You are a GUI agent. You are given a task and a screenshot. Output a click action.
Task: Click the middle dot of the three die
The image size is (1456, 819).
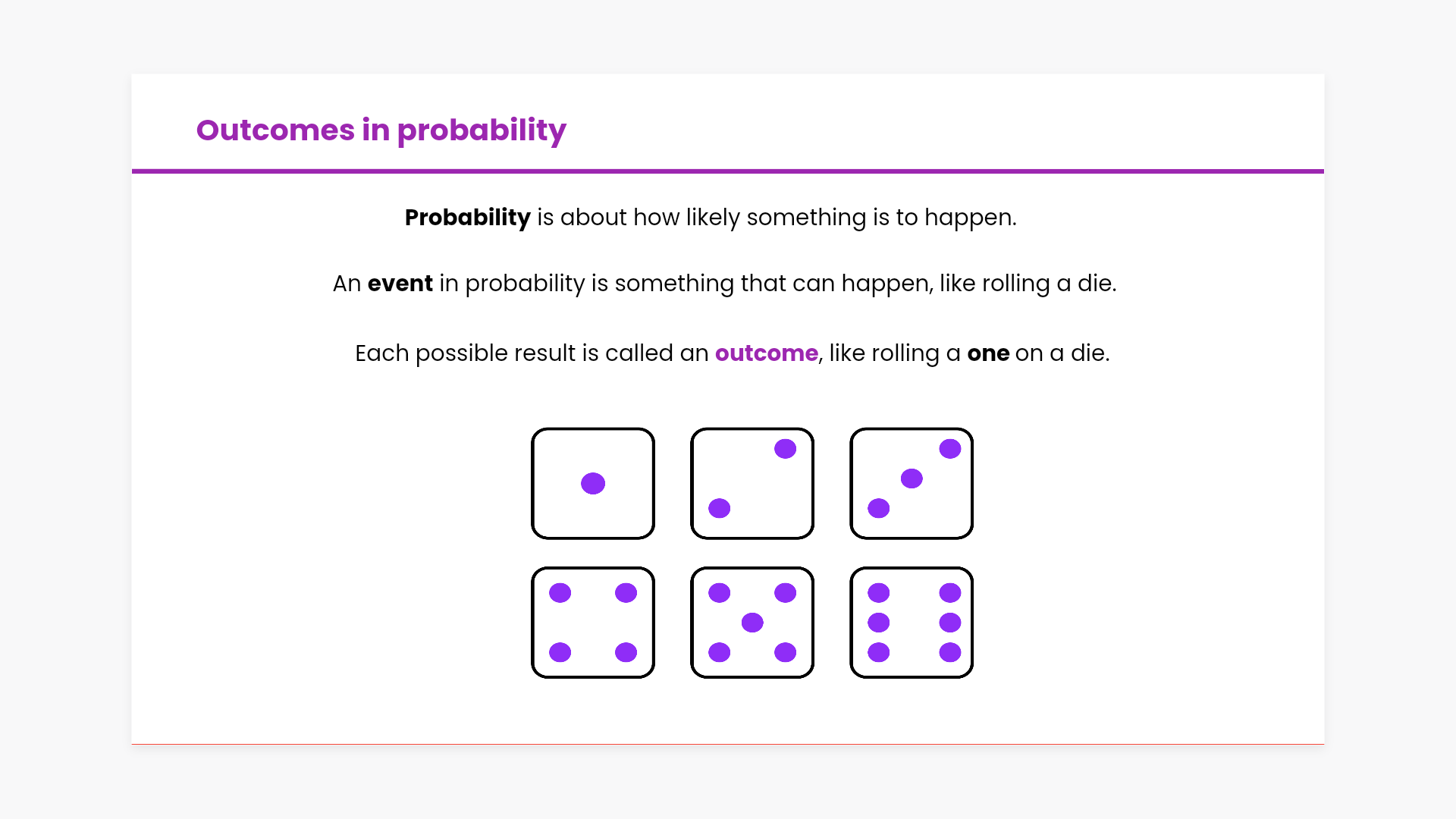(x=912, y=479)
